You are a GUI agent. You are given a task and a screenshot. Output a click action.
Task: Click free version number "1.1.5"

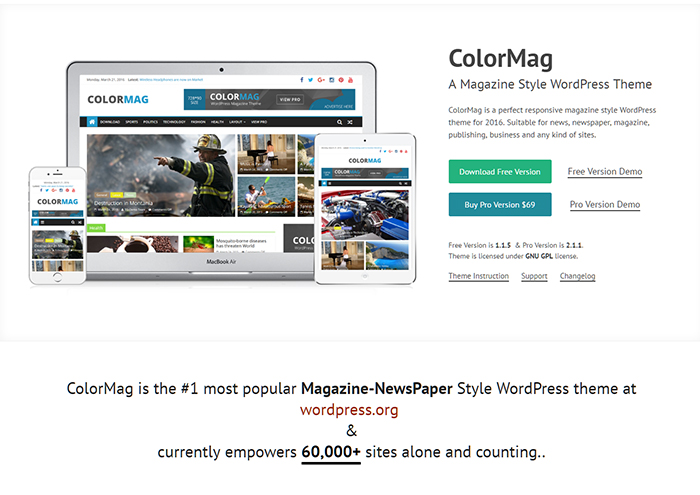[x=503, y=245]
